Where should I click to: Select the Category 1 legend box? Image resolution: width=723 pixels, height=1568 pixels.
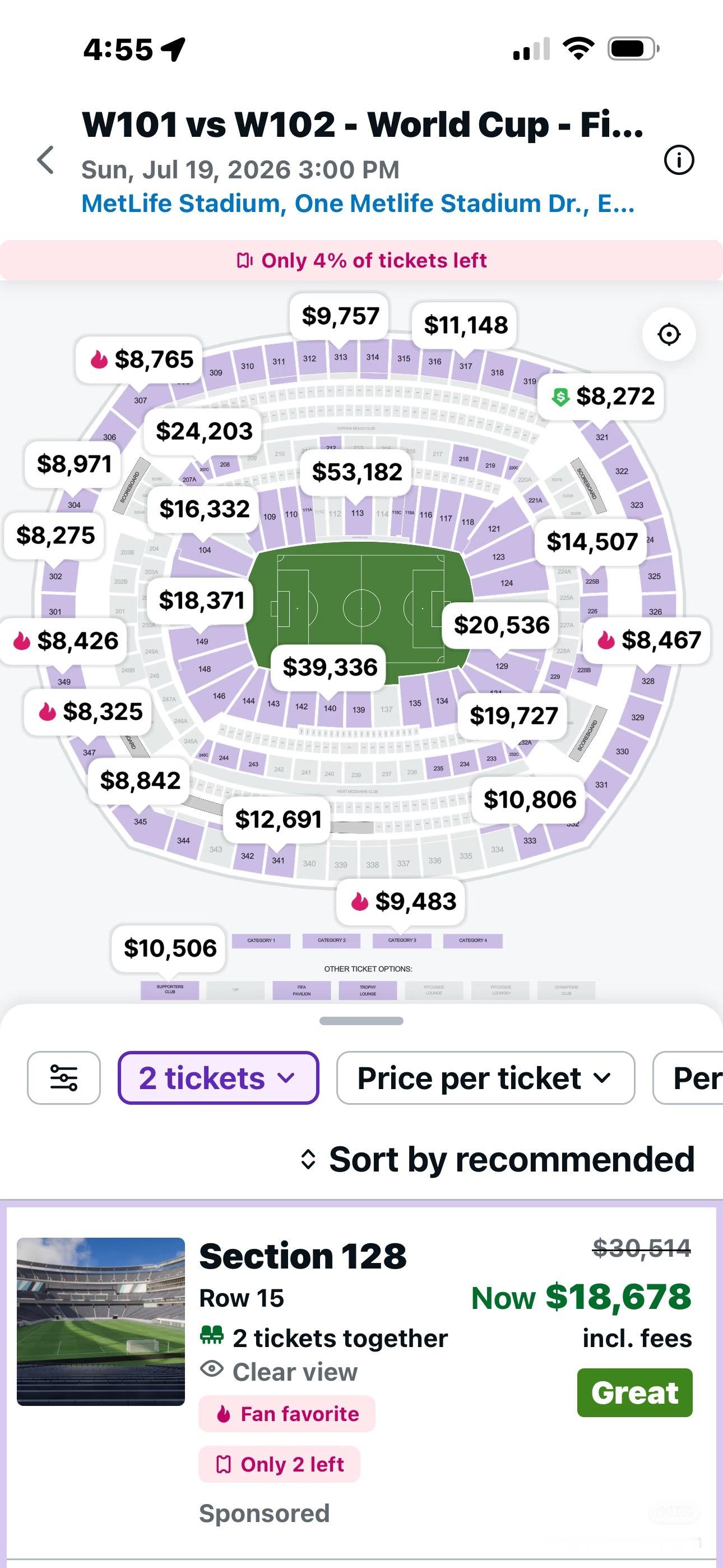[261, 940]
